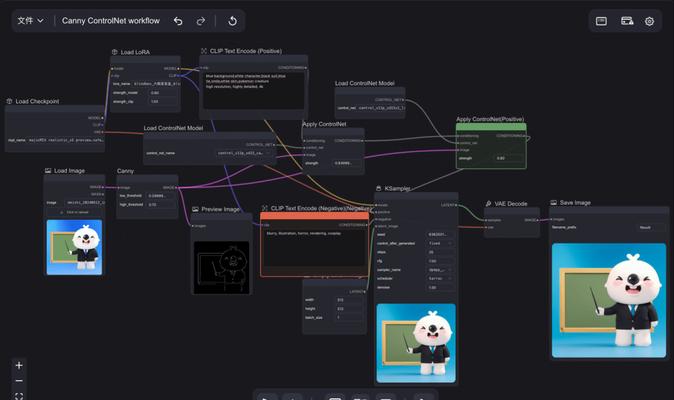The image size is (674, 400).
Task: Click the CLIP Text Encode (Negative) node icon
Action: pyautogui.click(x=265, y=208)
